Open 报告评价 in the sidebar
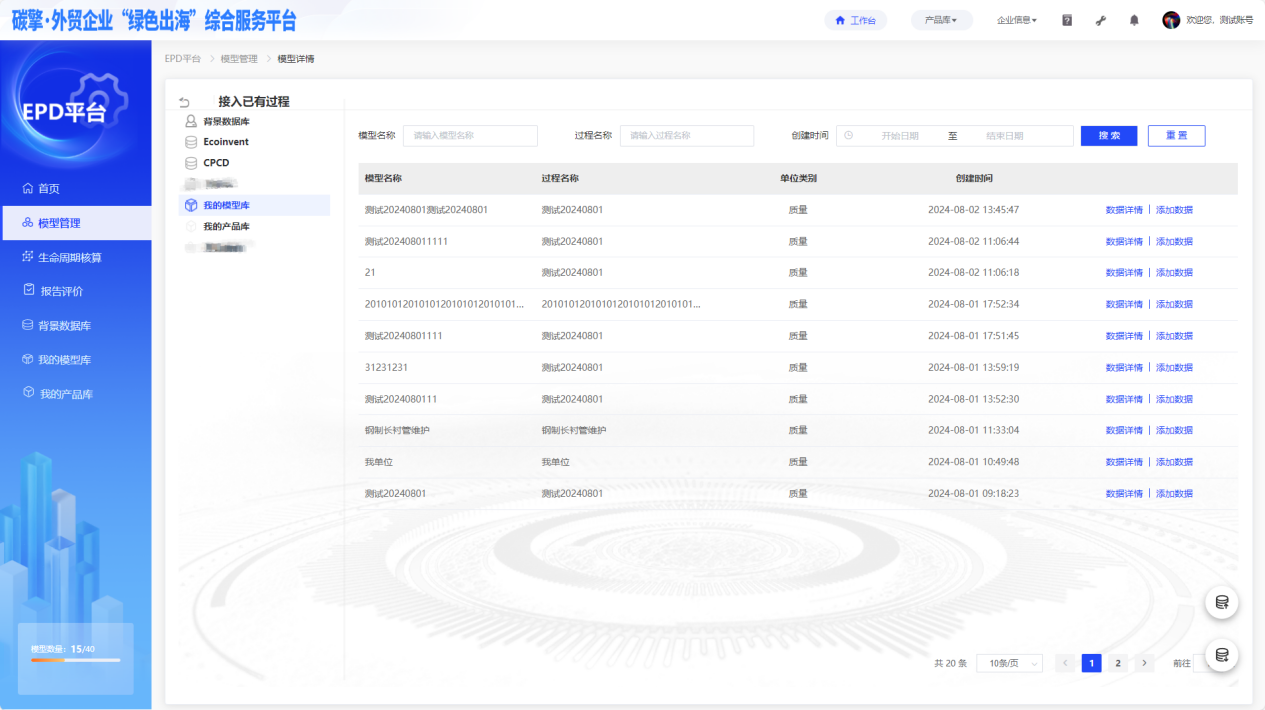This screenshot has height=710, width=1265. (61, 291)
